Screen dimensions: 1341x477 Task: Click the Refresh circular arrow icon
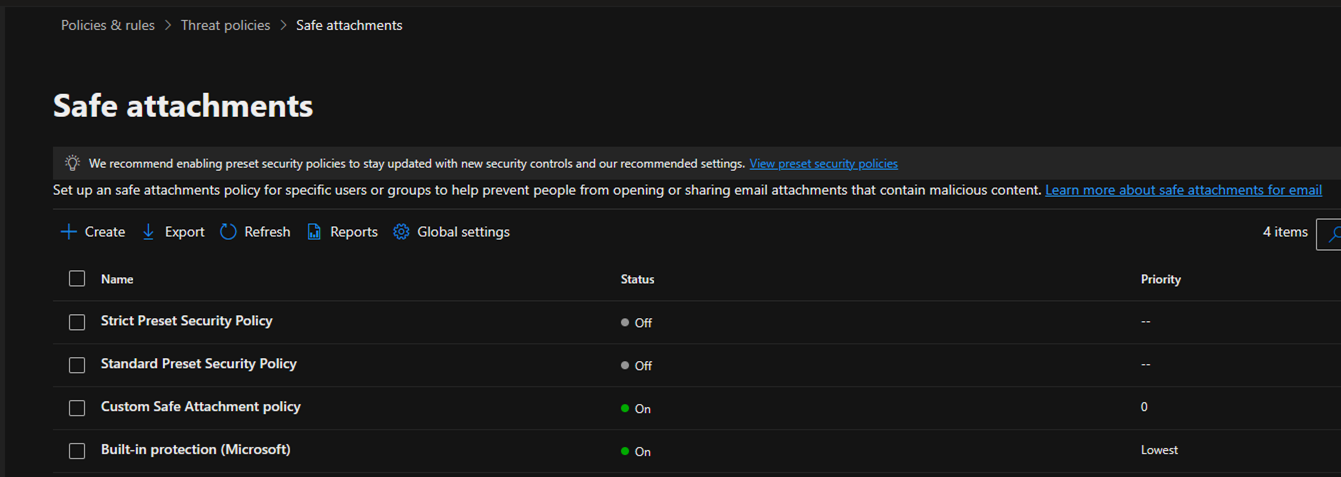pos(228,232)
